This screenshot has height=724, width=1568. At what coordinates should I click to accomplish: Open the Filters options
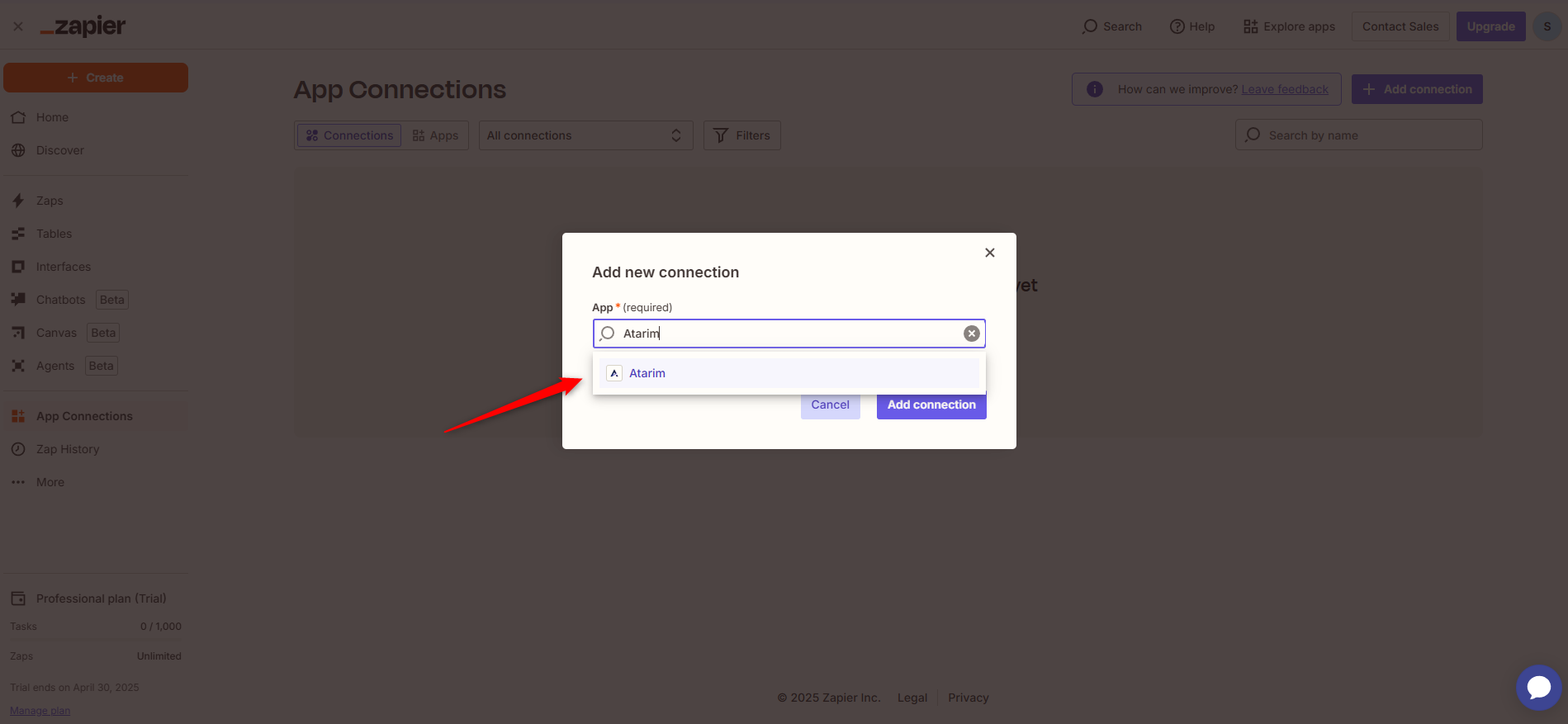click(741, 135)
